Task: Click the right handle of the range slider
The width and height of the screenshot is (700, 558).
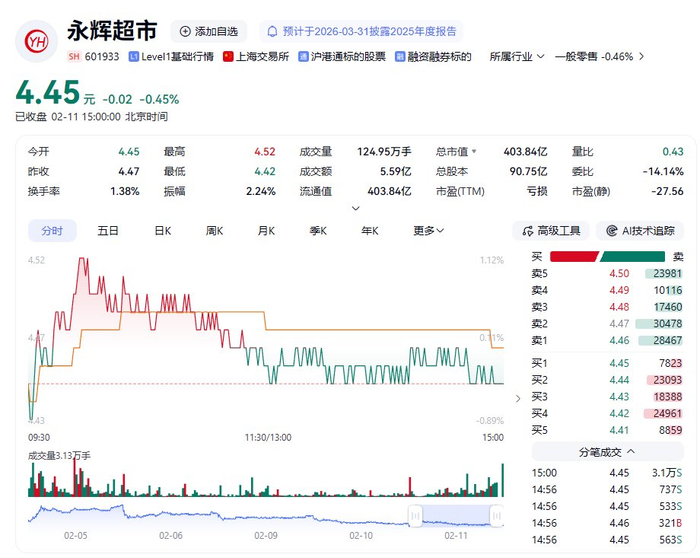Action: (x=496, y=516)
